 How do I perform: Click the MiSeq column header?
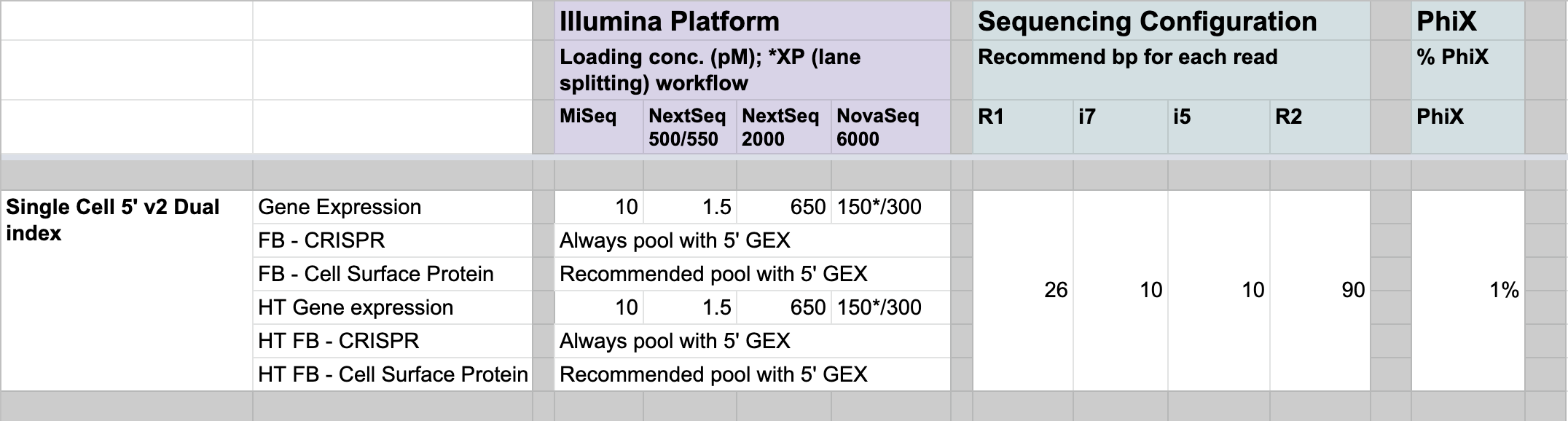click(x=599, y=127)
